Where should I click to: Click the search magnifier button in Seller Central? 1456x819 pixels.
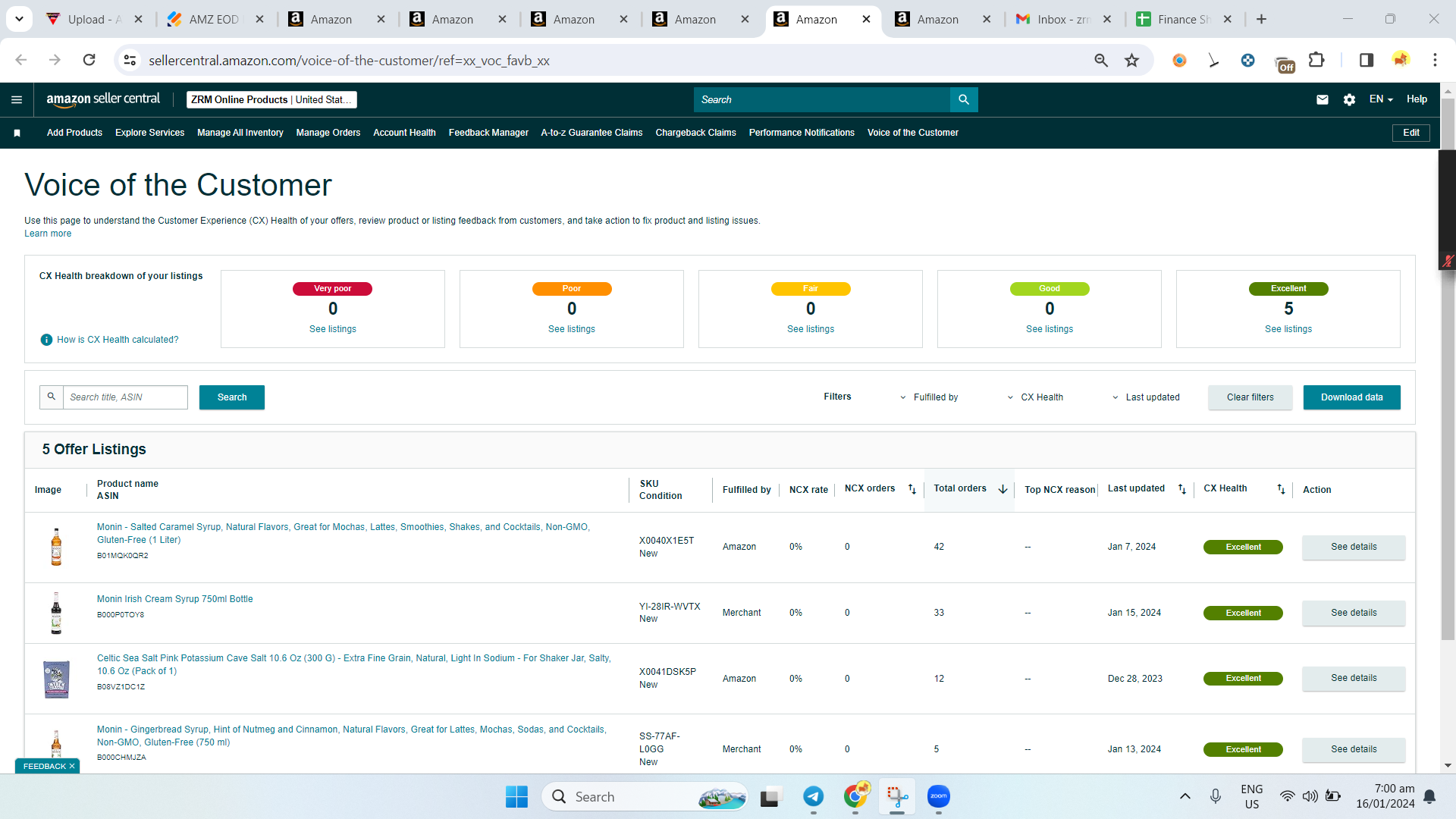[964, 99]
